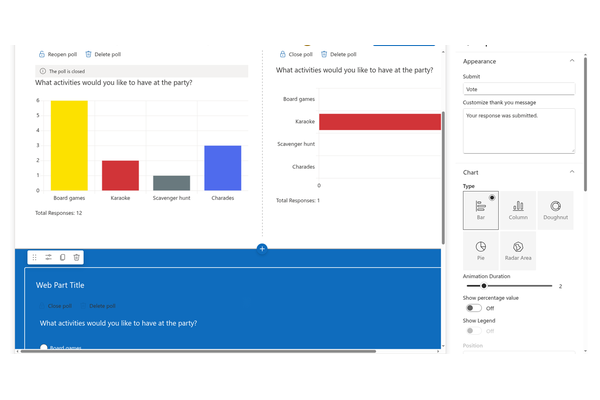Click the blue Charades column
600x400 pixels.
click(x=223, y=168)
